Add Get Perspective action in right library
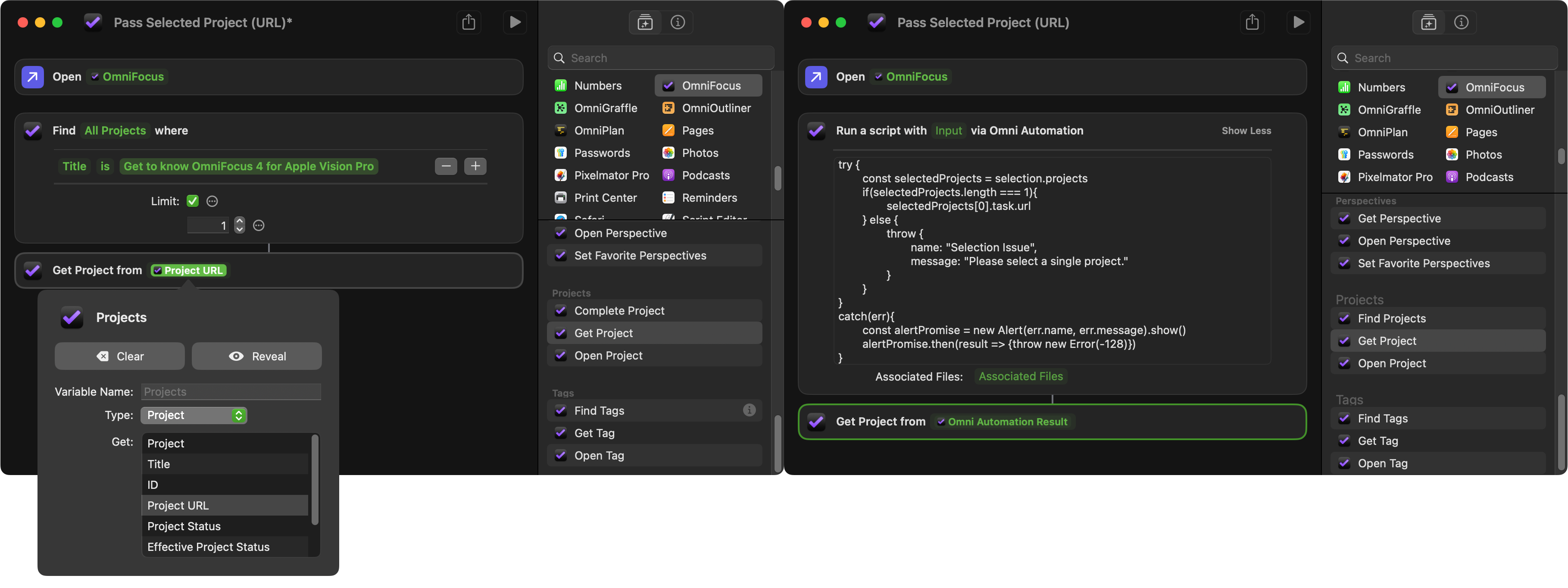 tap(1438, 219)
